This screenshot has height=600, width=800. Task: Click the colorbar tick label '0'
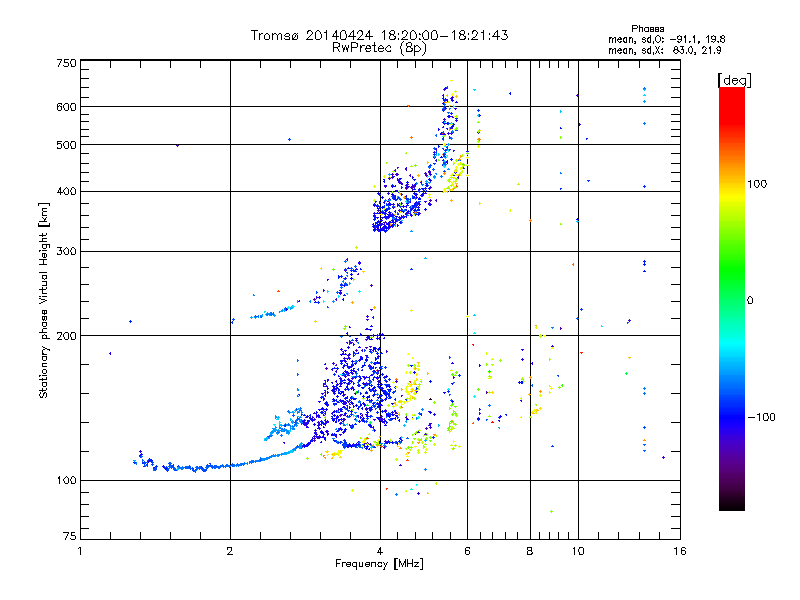coord(750,300)
